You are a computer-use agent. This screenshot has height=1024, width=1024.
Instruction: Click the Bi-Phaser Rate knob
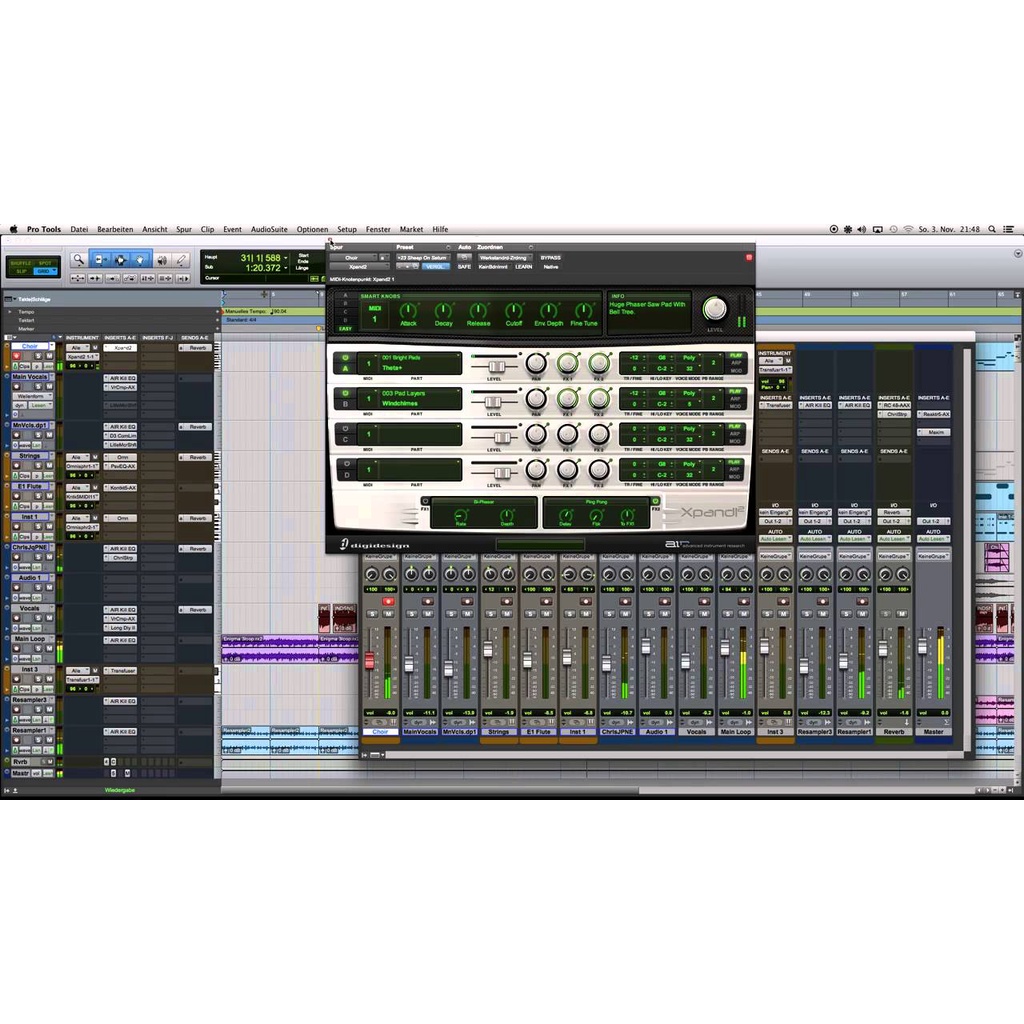[x=461, y=516]
